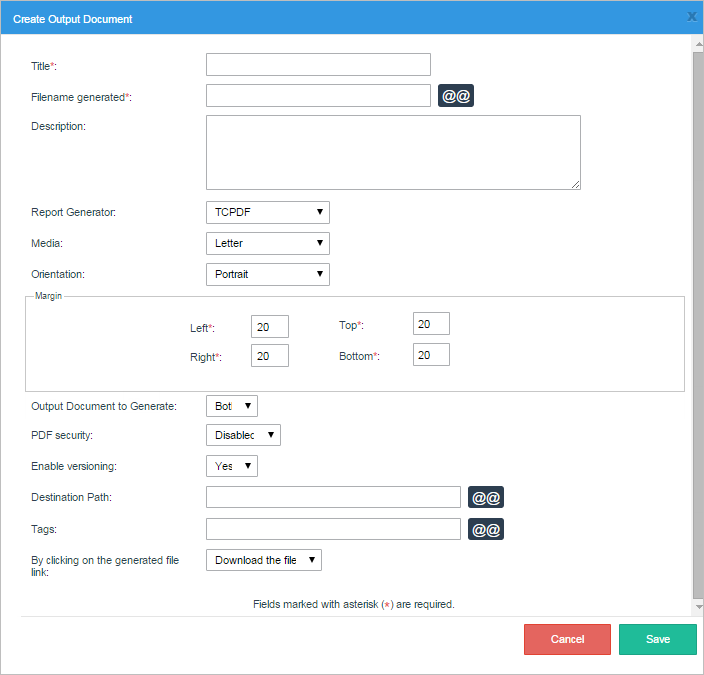The image size is (704, 675).
Task: Open the Report Generator dropdown
Action: 267,212
